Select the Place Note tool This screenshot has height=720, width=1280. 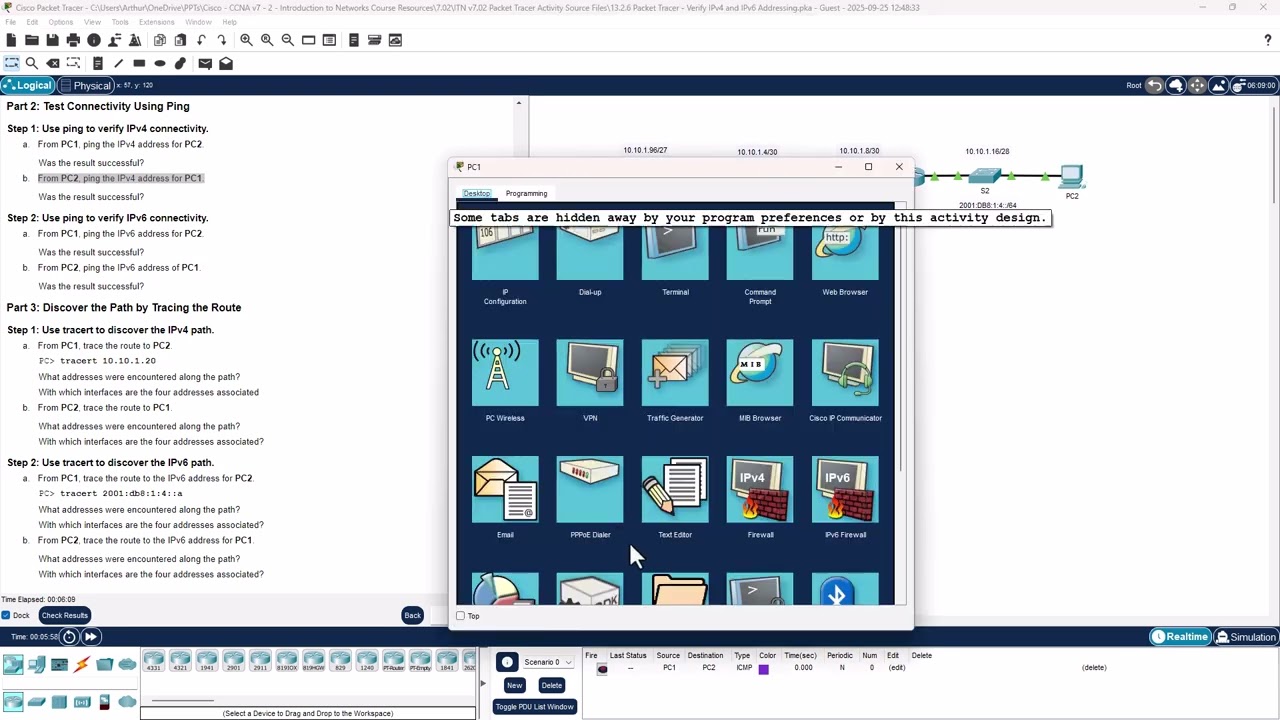tap(98, 63)
